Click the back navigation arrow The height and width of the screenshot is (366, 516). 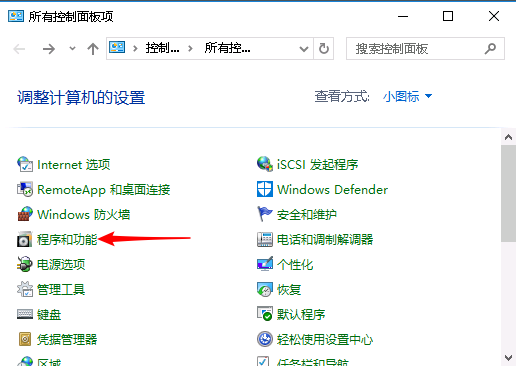click(x=19, y=49)
